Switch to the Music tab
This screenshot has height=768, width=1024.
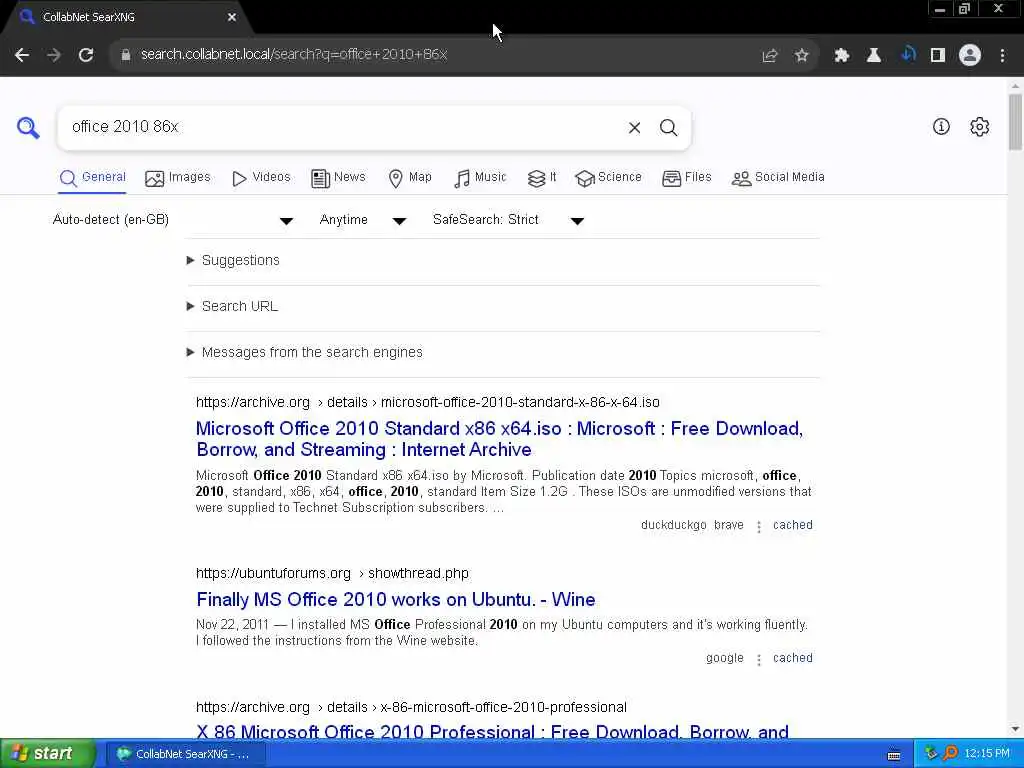click(480, 178)
